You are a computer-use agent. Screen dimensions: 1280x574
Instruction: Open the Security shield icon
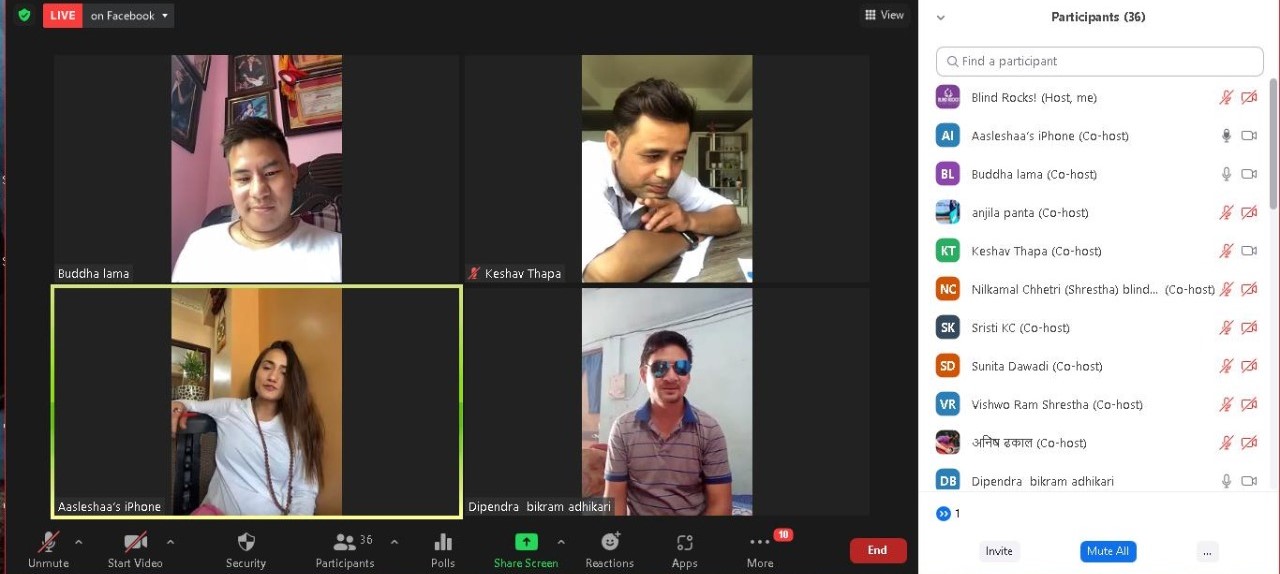point(246,542)
